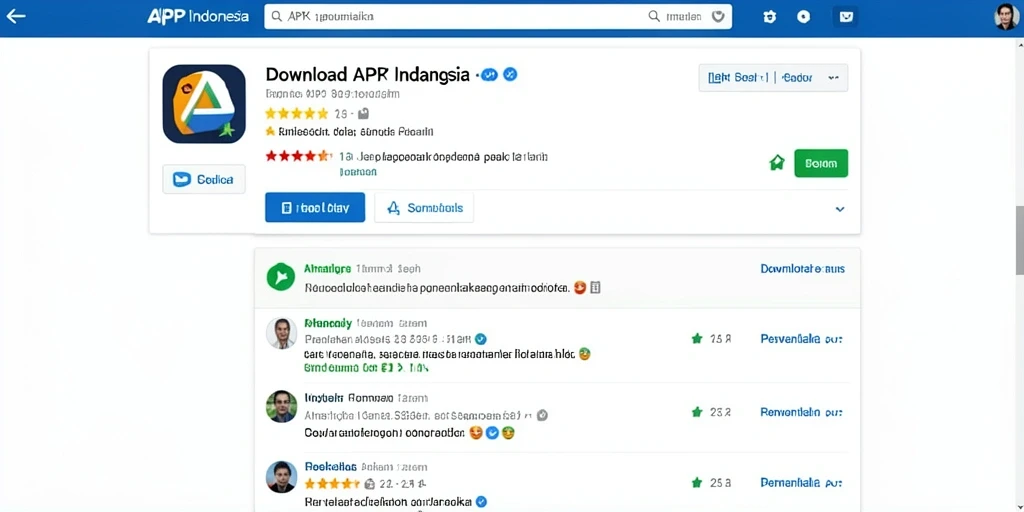Click the verified badge in the Rfanoady review

coord(481,339)
